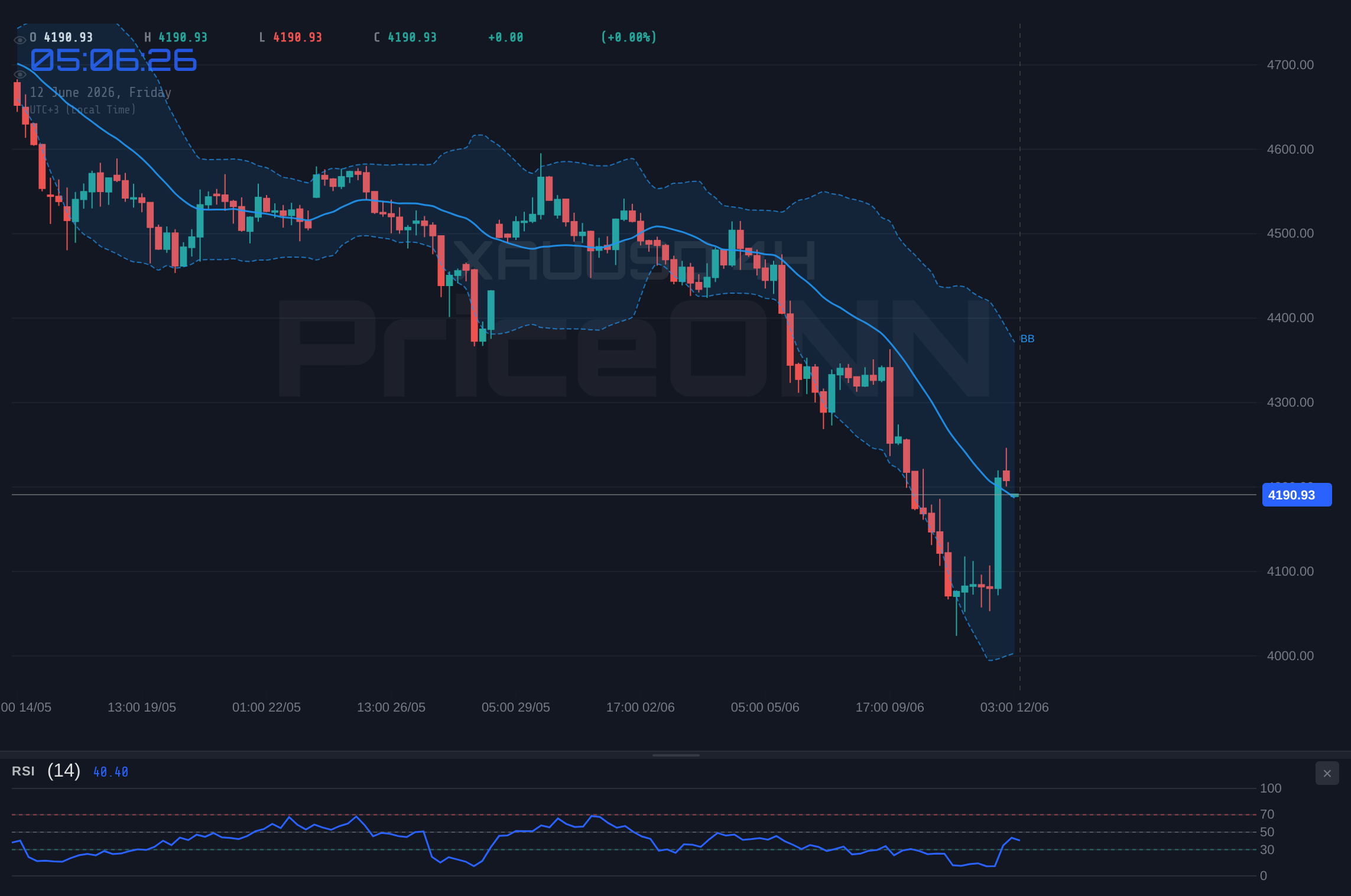
Task: Click the L 4190.93 low value
Action: [291, 37]
